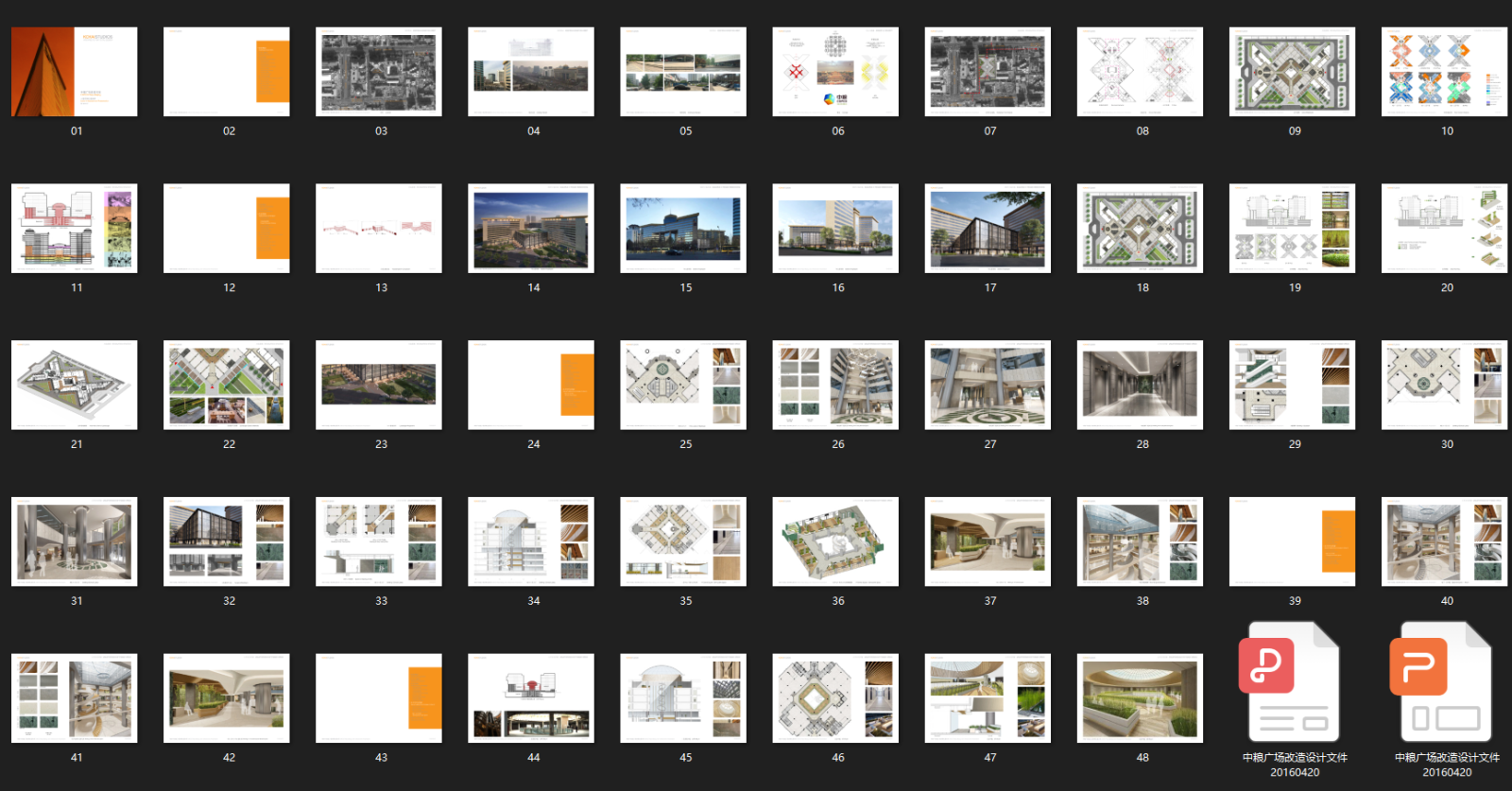The height and width of the screenshot is (791, 1512).
Task: Choose thumbnail 46 octagonal floor plan
Action: coord(835,698)
